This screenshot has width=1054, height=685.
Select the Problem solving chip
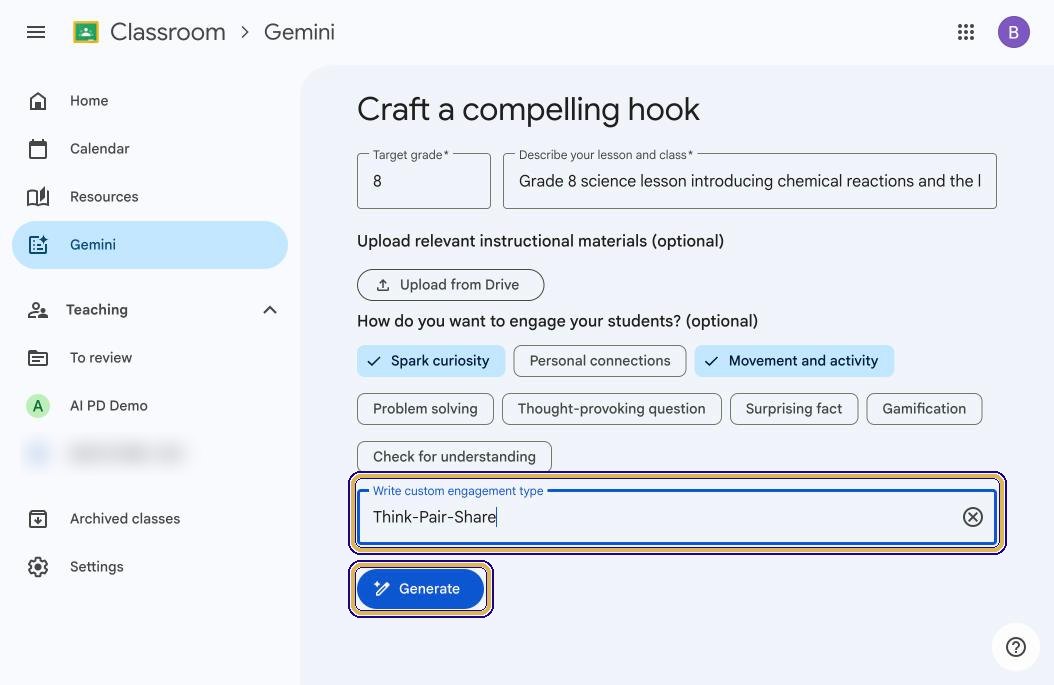(x=425, y=409)
